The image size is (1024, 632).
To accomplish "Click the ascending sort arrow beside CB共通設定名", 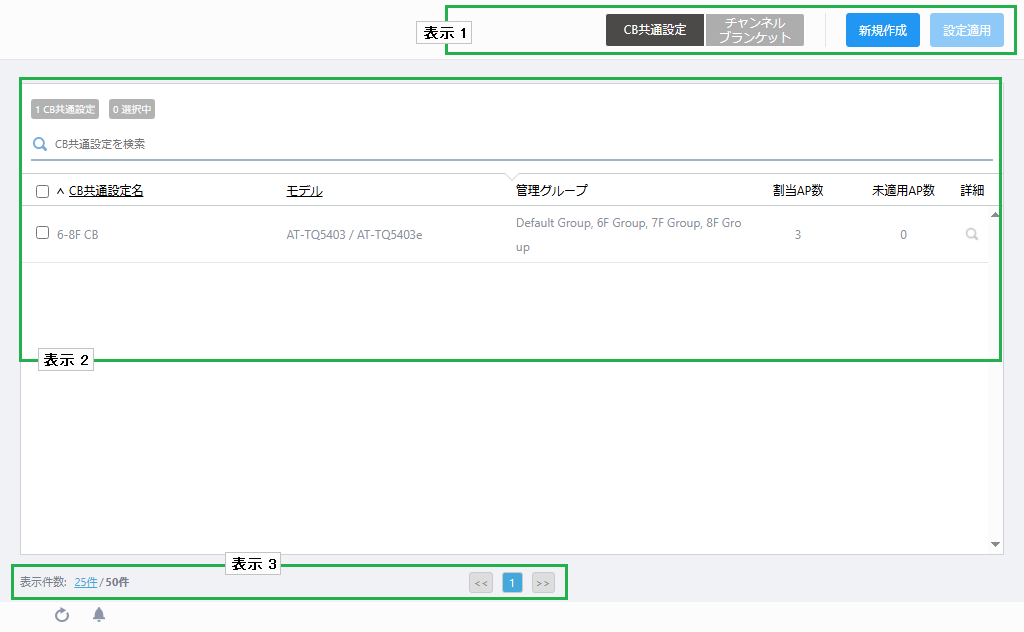I will coord(60,191).
